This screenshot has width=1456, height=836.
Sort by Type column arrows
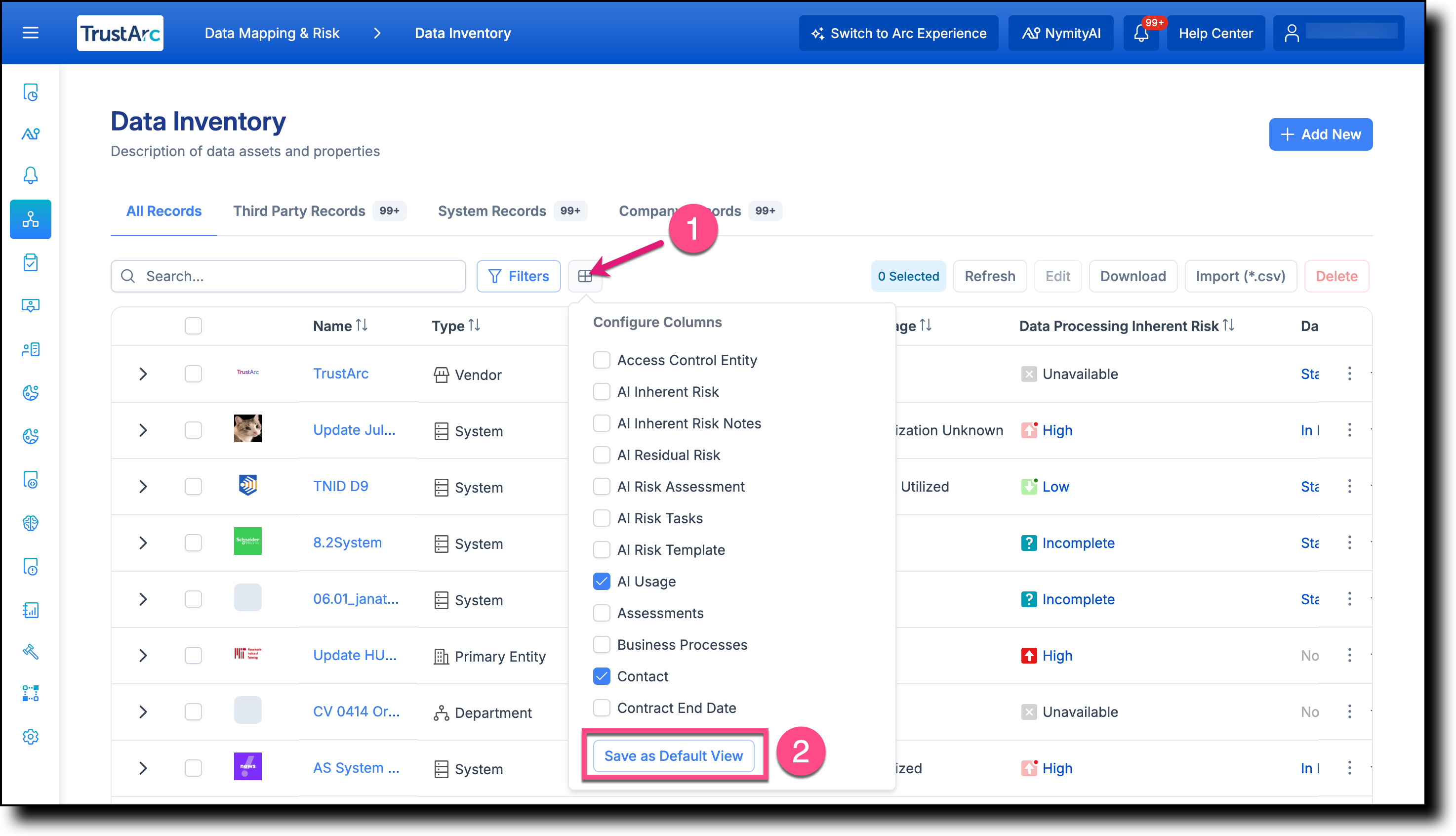pyautogui.click(x=475, y=326)
